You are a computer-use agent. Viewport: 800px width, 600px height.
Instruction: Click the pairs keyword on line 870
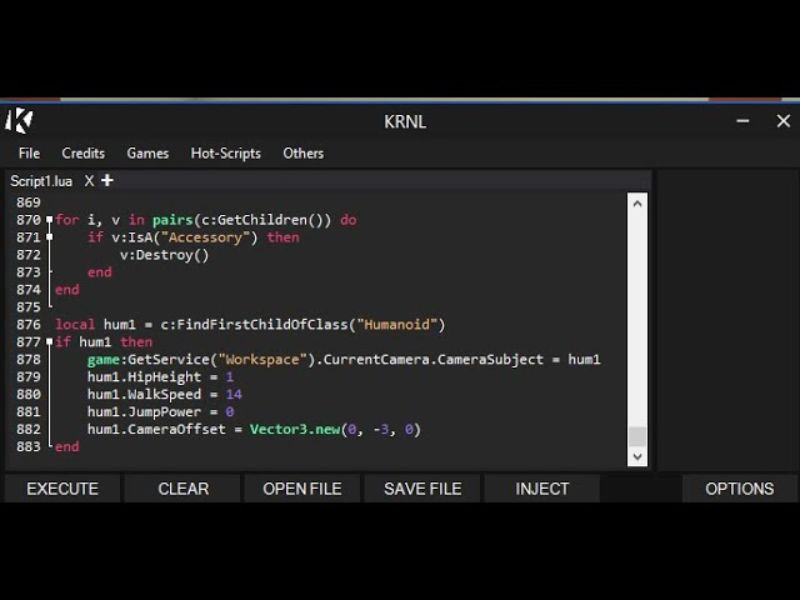[172, 220]
